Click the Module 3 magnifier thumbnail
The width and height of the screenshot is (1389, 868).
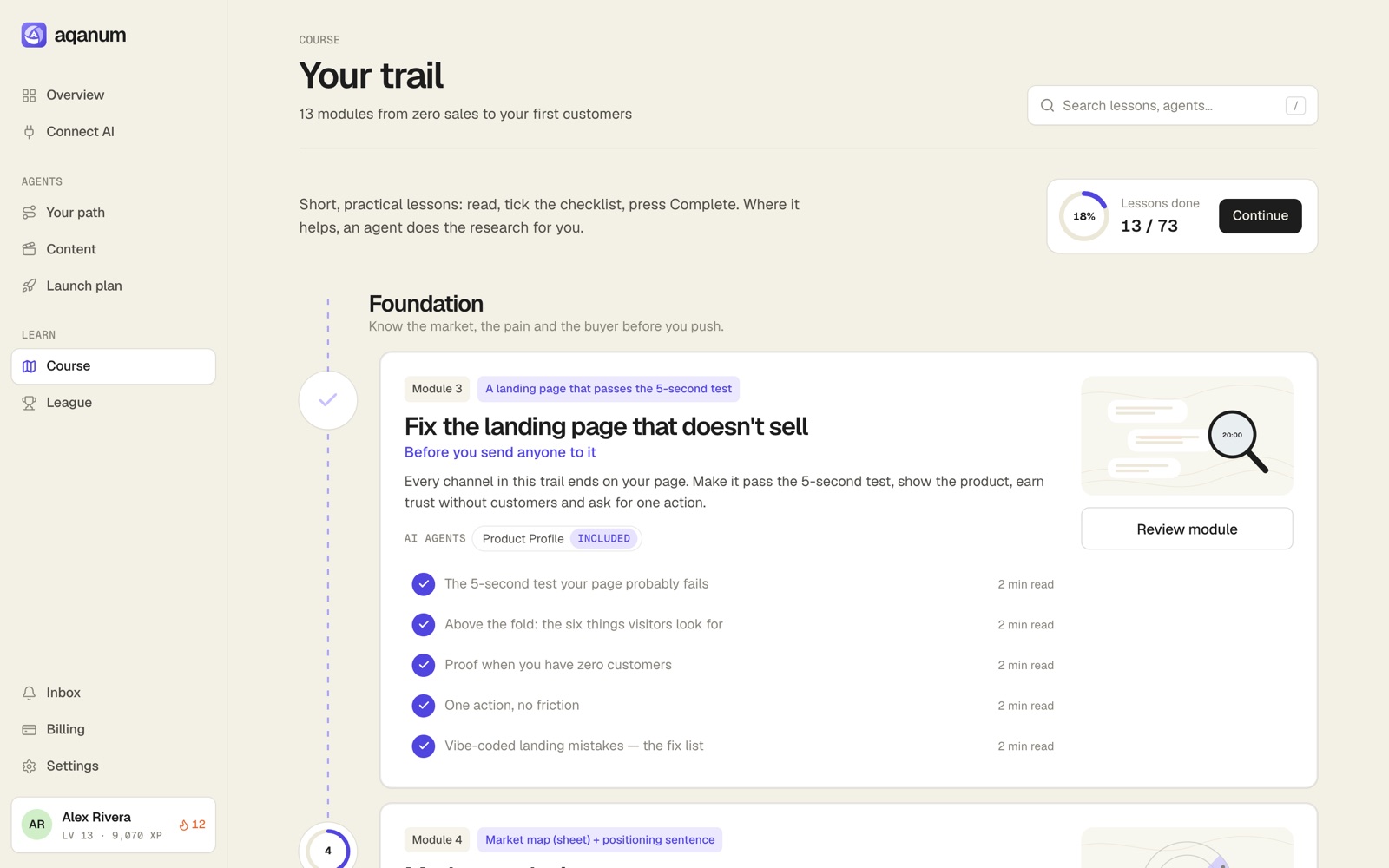point(1187,436)
